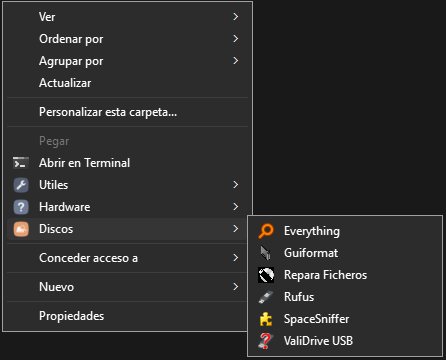The height and width of the screenshot is (360, 446).
Task: Click the question mark icon next to Hardware
Action: pyautogui.click(x=21, y=207)
